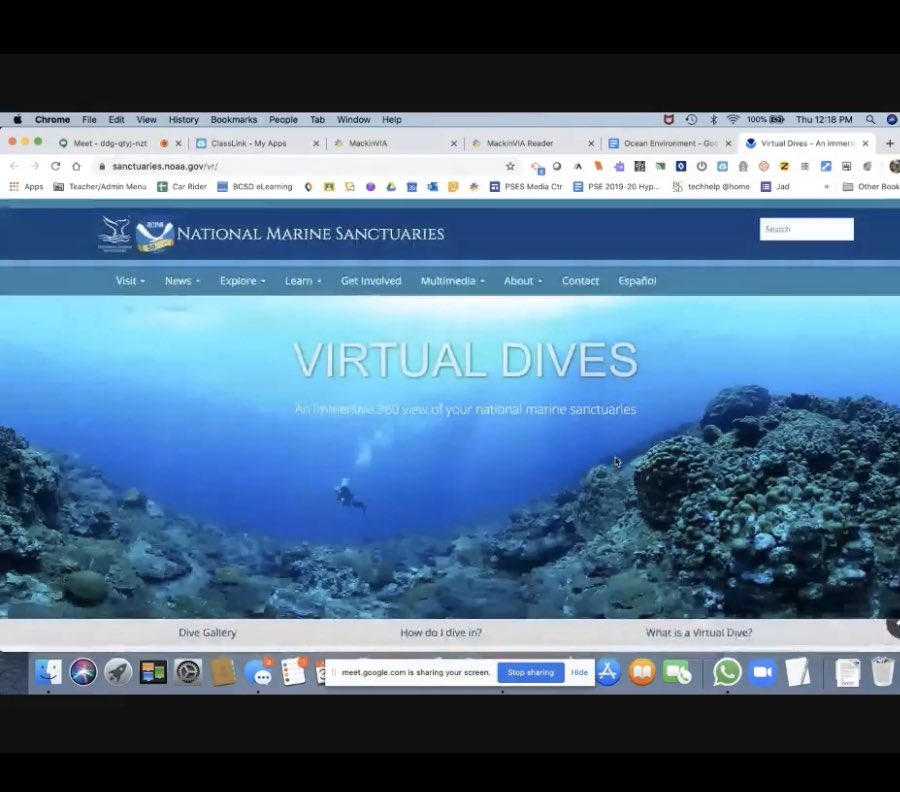Close the MackinVIA Reader tab

[x=591, y=143]
